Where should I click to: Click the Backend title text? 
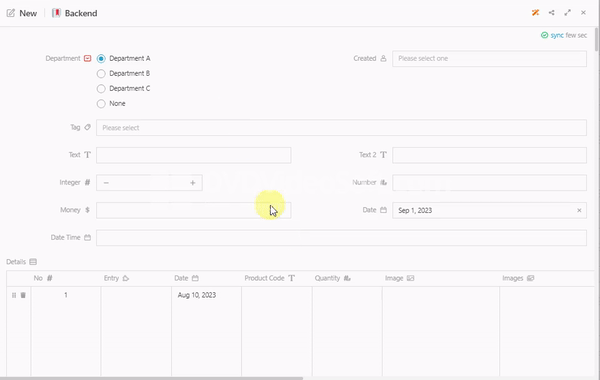81,13
